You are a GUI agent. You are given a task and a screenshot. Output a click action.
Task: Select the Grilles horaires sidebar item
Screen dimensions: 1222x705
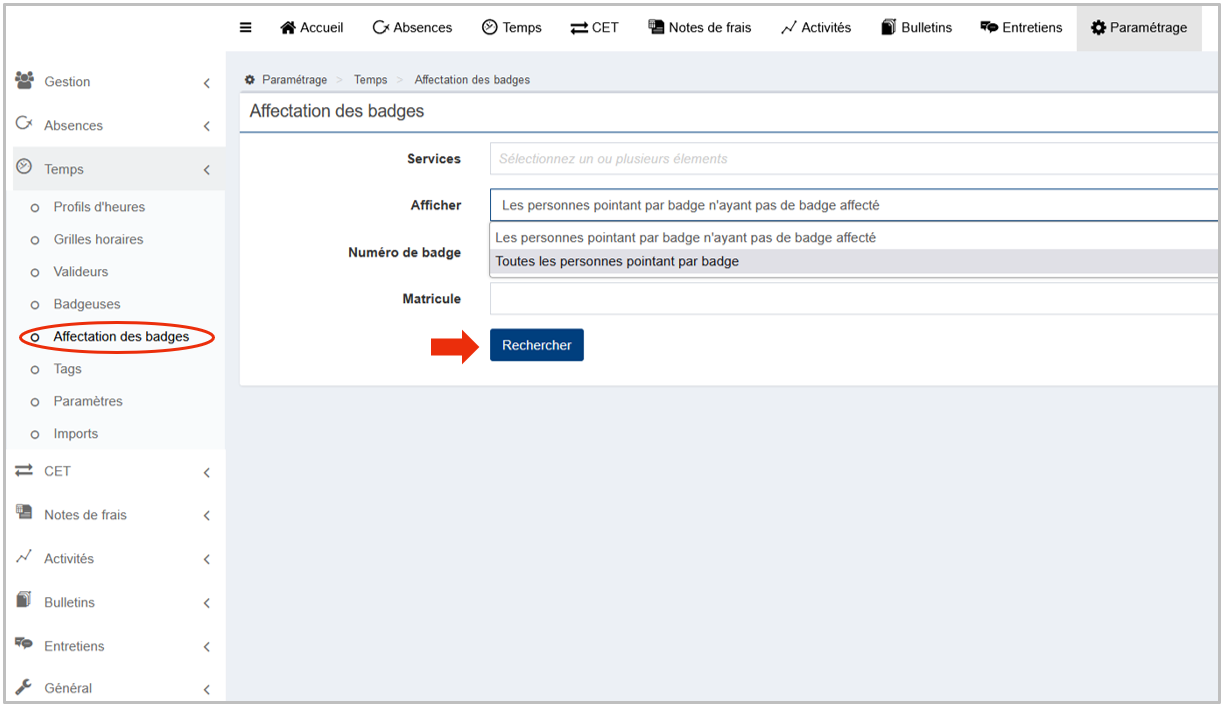(98, 239)
